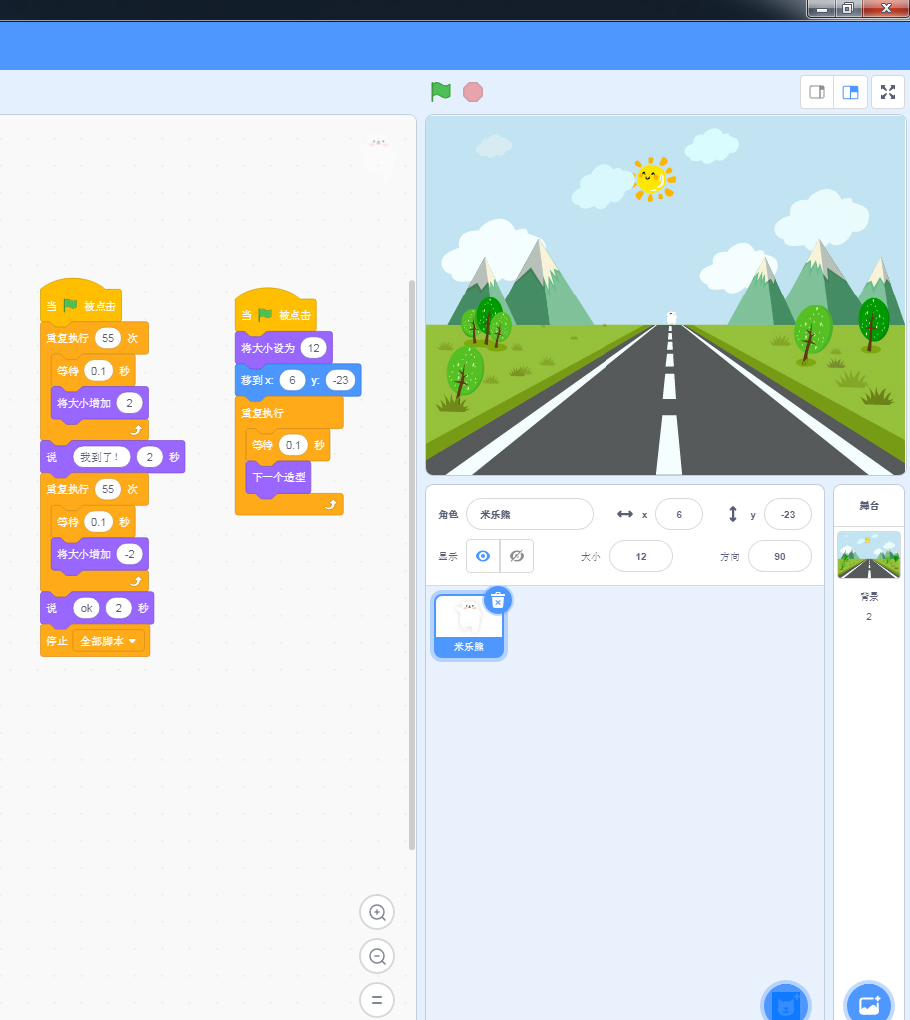This screenshot has width=910, height=1020.
Task: Minimize the window
Action: click(x=822, y=8)
